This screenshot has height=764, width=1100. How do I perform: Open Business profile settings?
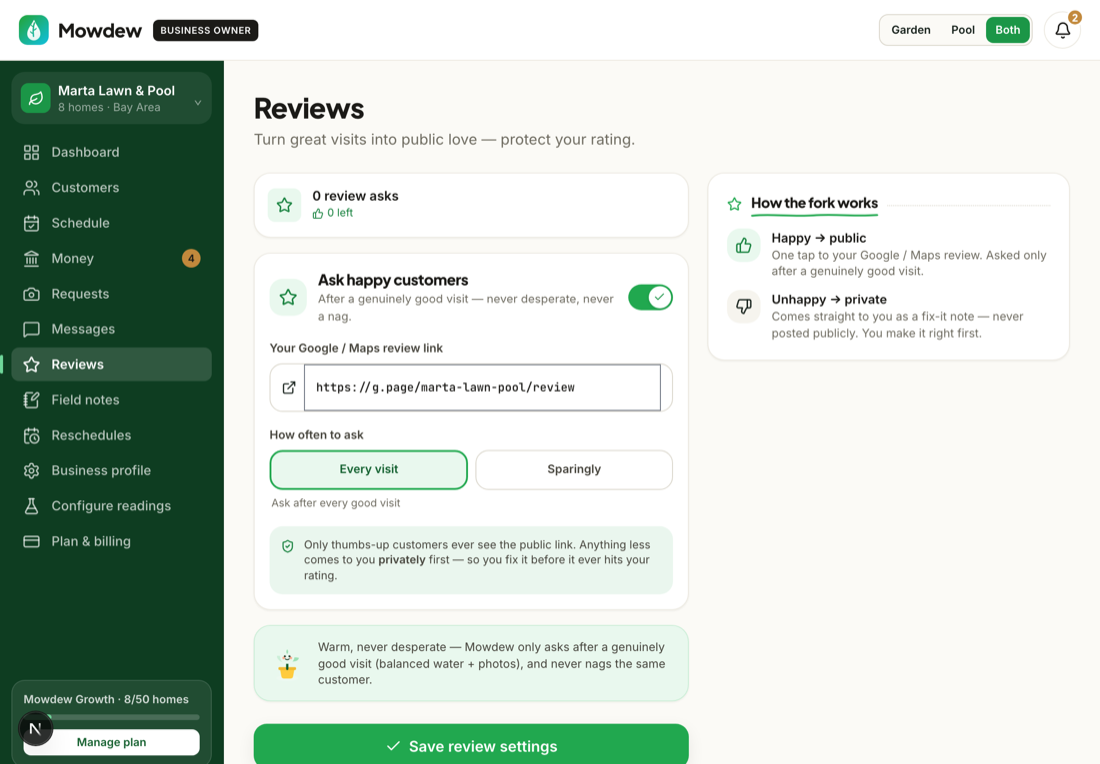point(112,471)
